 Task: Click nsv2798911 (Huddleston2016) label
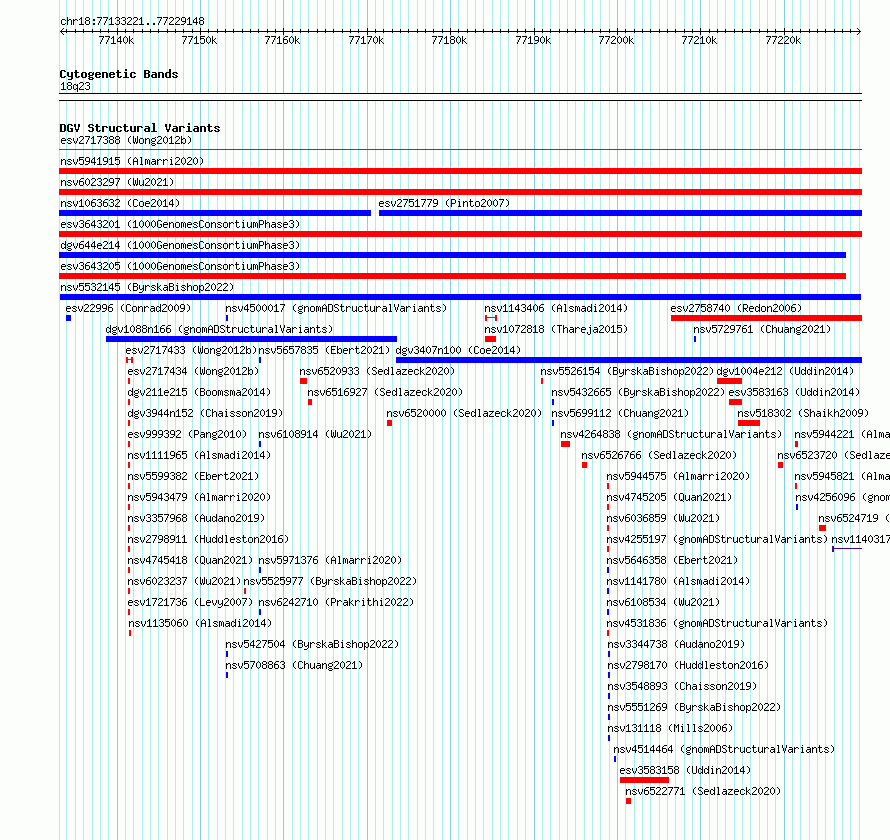coord(208,539)
